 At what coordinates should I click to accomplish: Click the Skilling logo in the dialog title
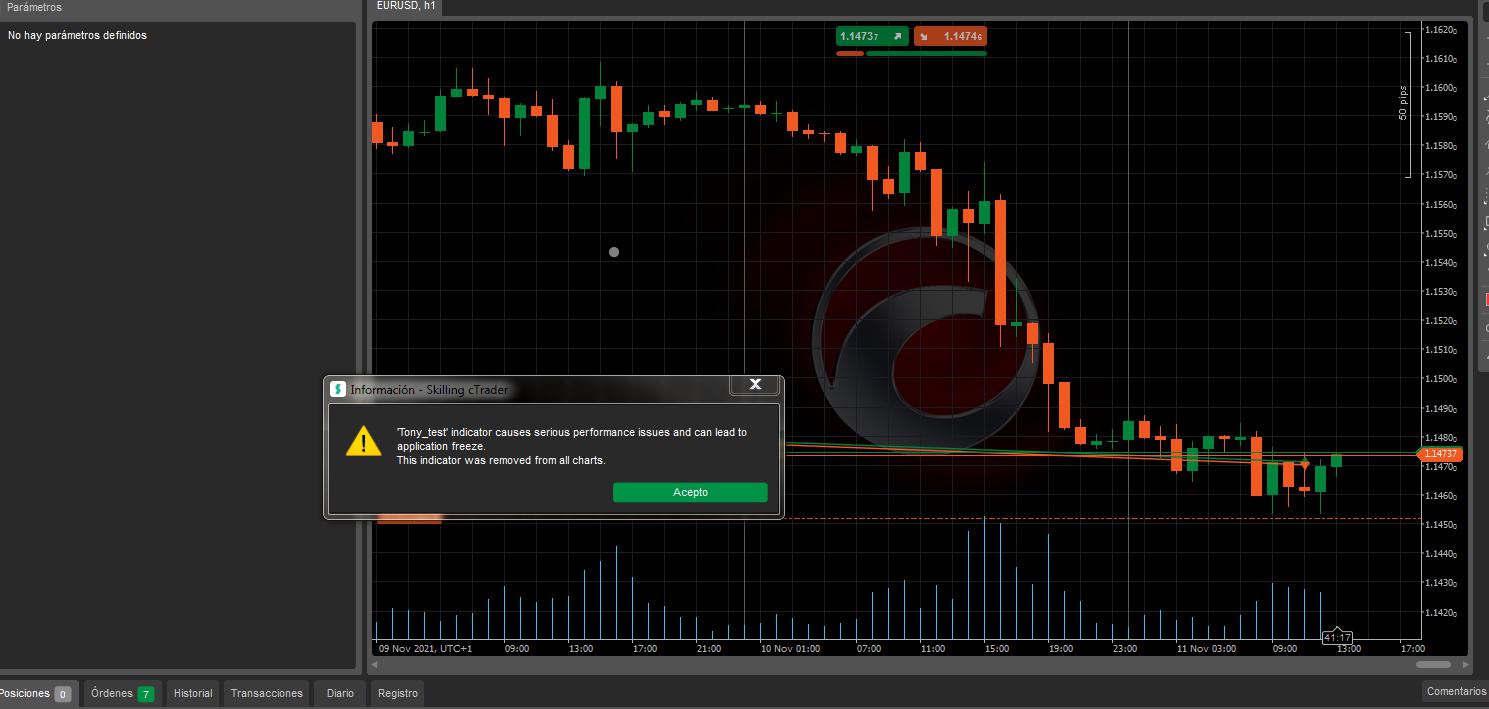click(x=338, y=389)
